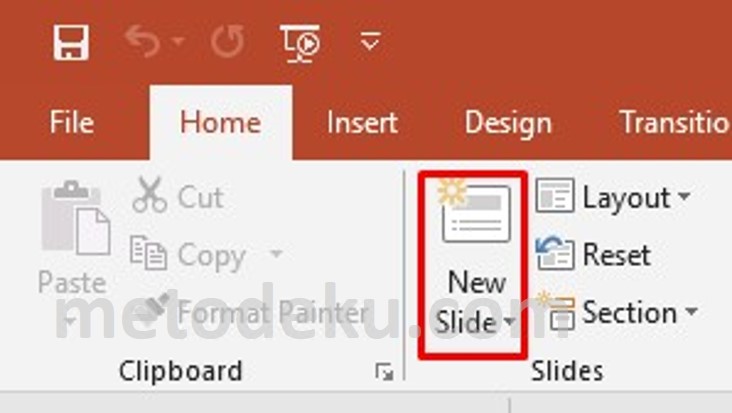Click the Section icon
The height and width of the screenshot is (413, 732).
click(556, 311)
